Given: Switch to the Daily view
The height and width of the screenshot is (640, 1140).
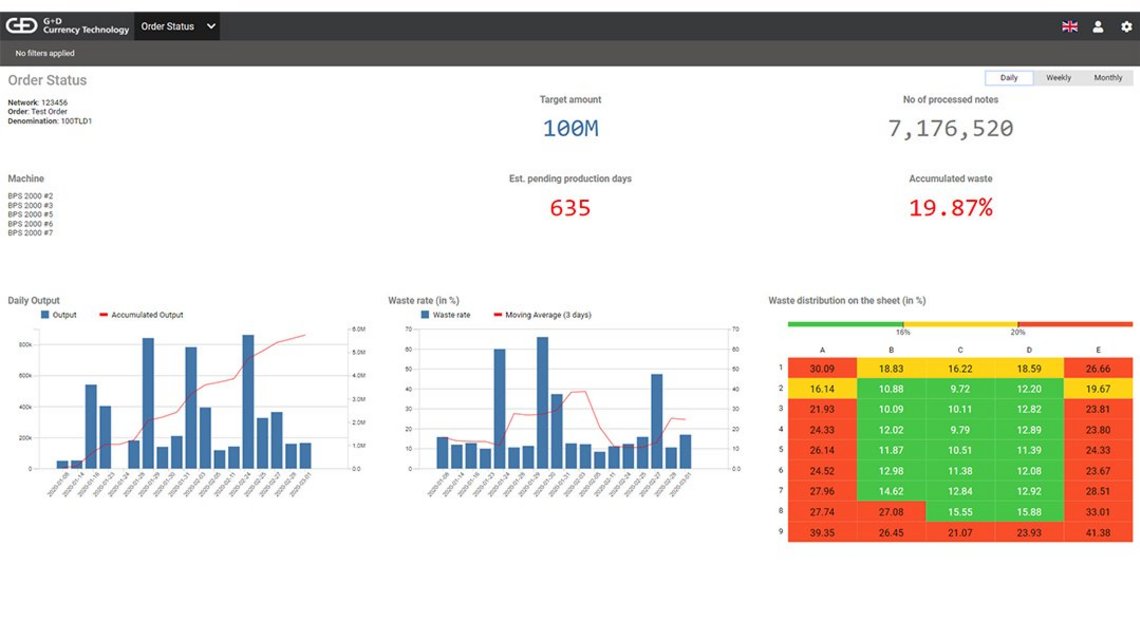Looking at the screenshot, I should [1009, 78].
